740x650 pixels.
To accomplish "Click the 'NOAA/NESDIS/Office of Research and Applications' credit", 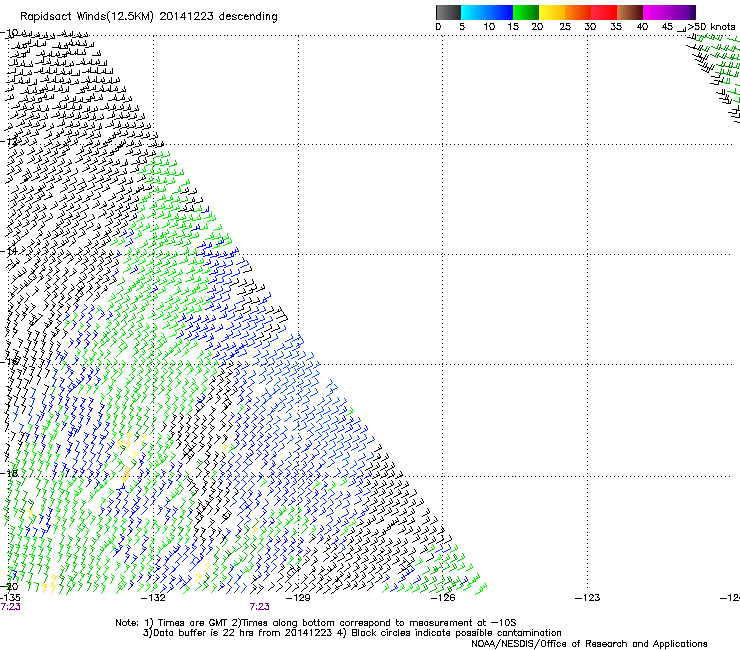I will tap(589, 644).
